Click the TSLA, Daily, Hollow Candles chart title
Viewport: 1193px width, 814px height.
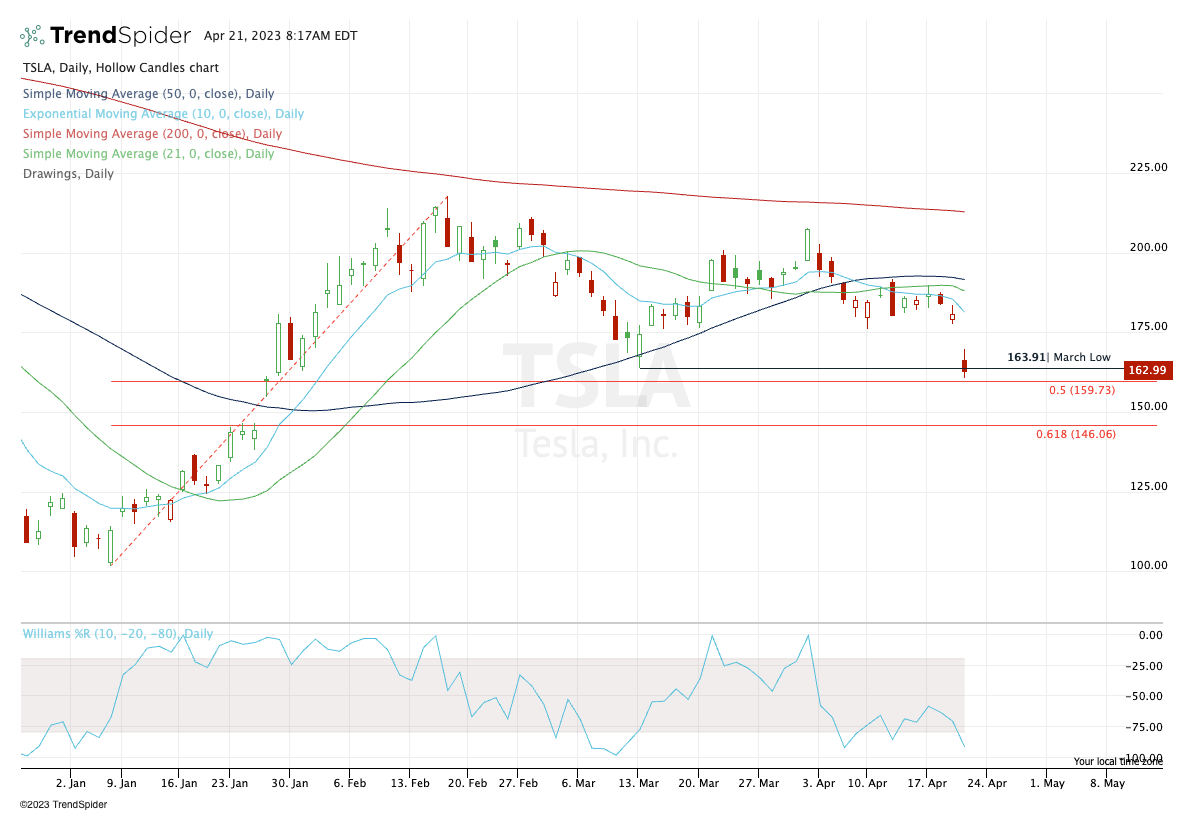pos(121,68)
